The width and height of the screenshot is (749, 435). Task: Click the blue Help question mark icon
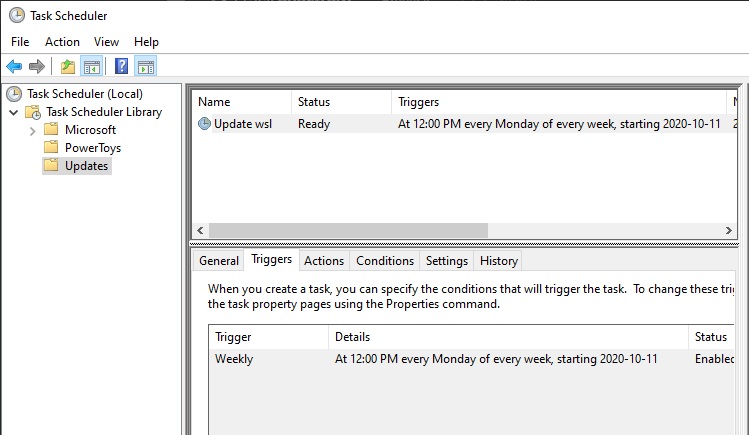click(x=121, y=67)
